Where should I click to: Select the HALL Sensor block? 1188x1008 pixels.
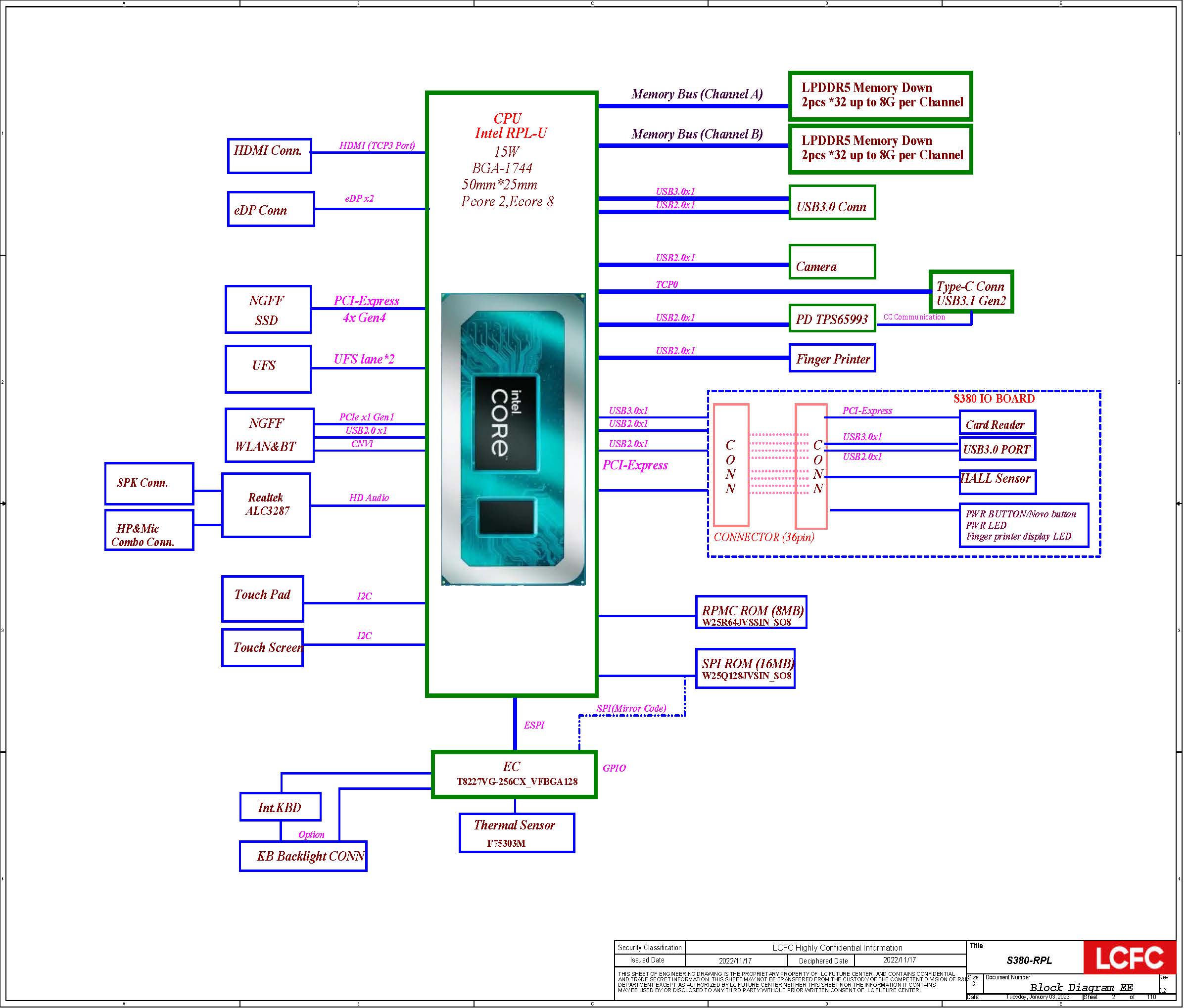coord(997,481)
